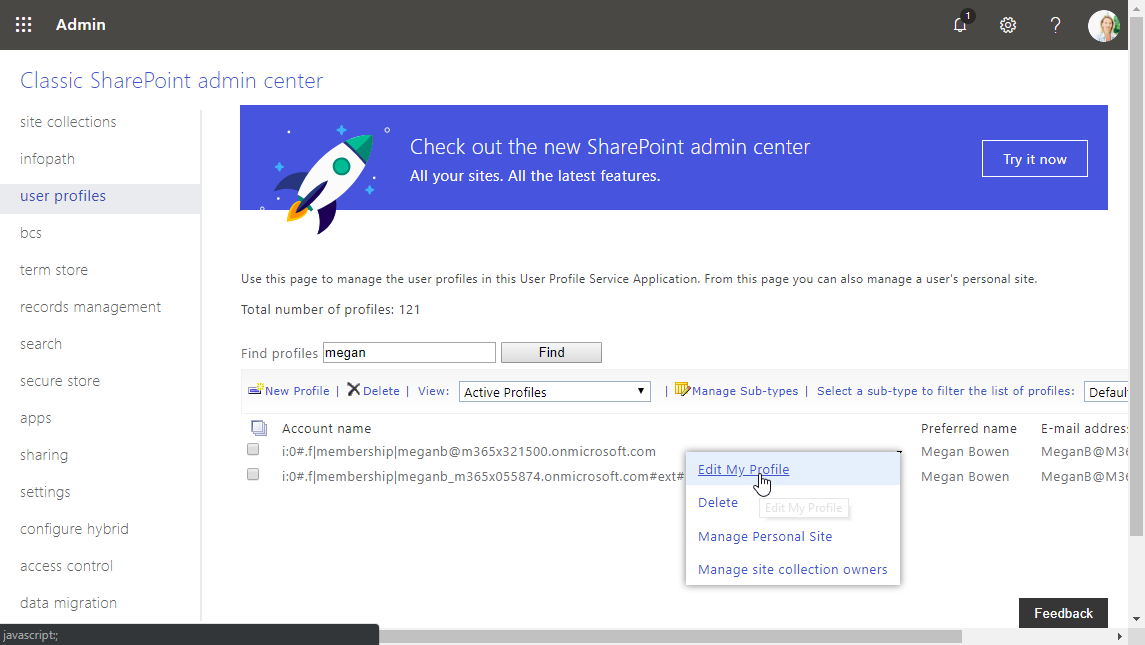Screen dimensions: 1145x645
Task: Click the horizontal scrollbar at page bottom
Action: (670, 636)
